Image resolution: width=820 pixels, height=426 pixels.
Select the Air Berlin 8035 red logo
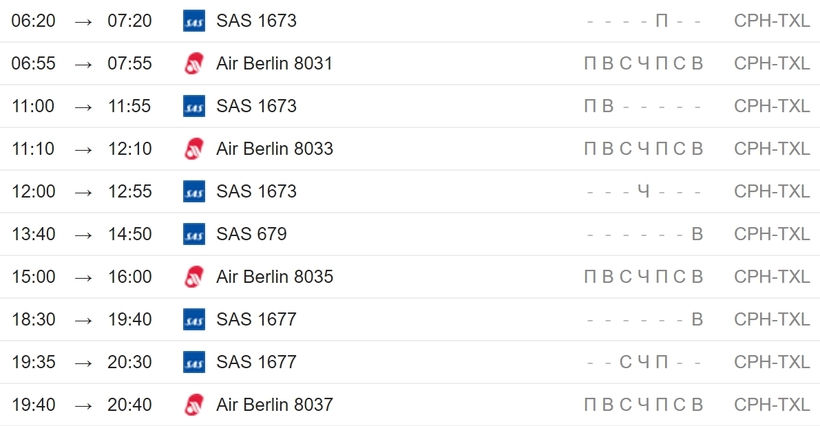click(x=194, y=277)
